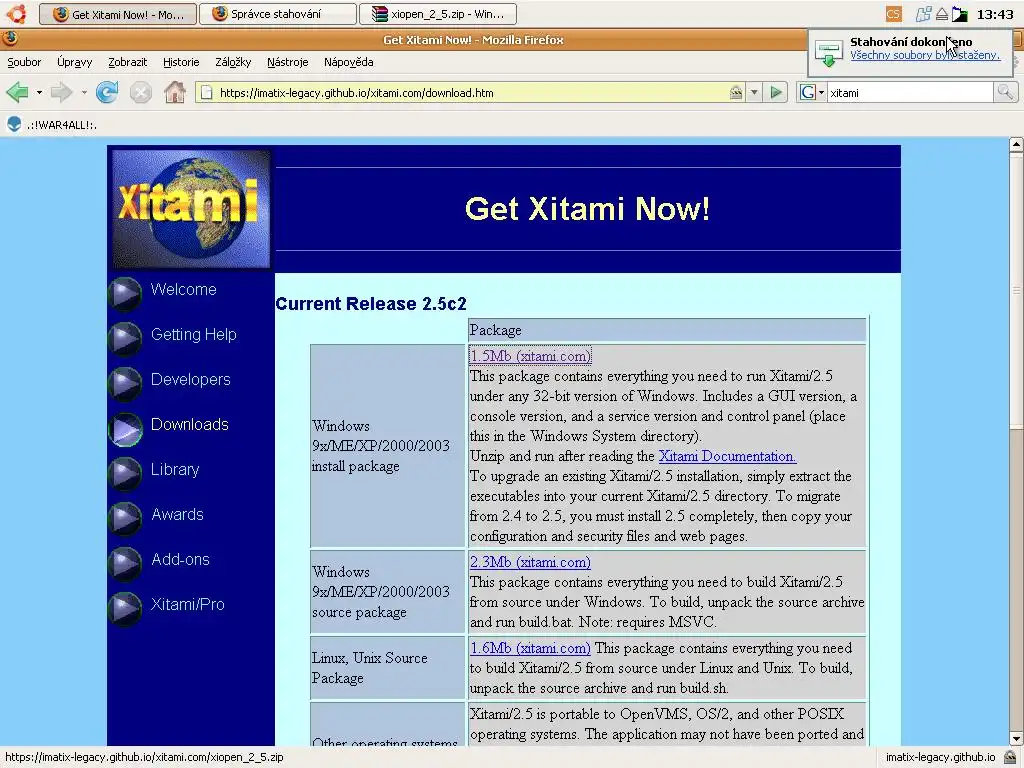Screen dimensions: 1024x768
Task: Open the Nápověda menu
Action: pos(349,62)
